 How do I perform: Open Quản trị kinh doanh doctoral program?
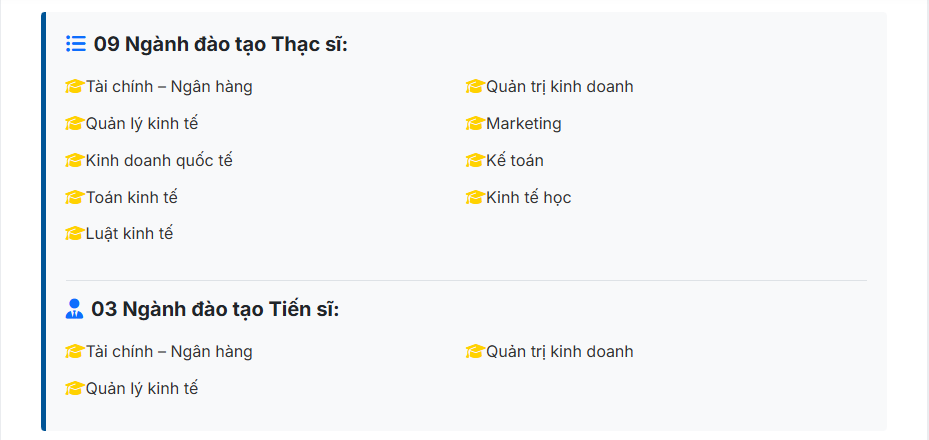pyautogui.click(x=560, y=352)
